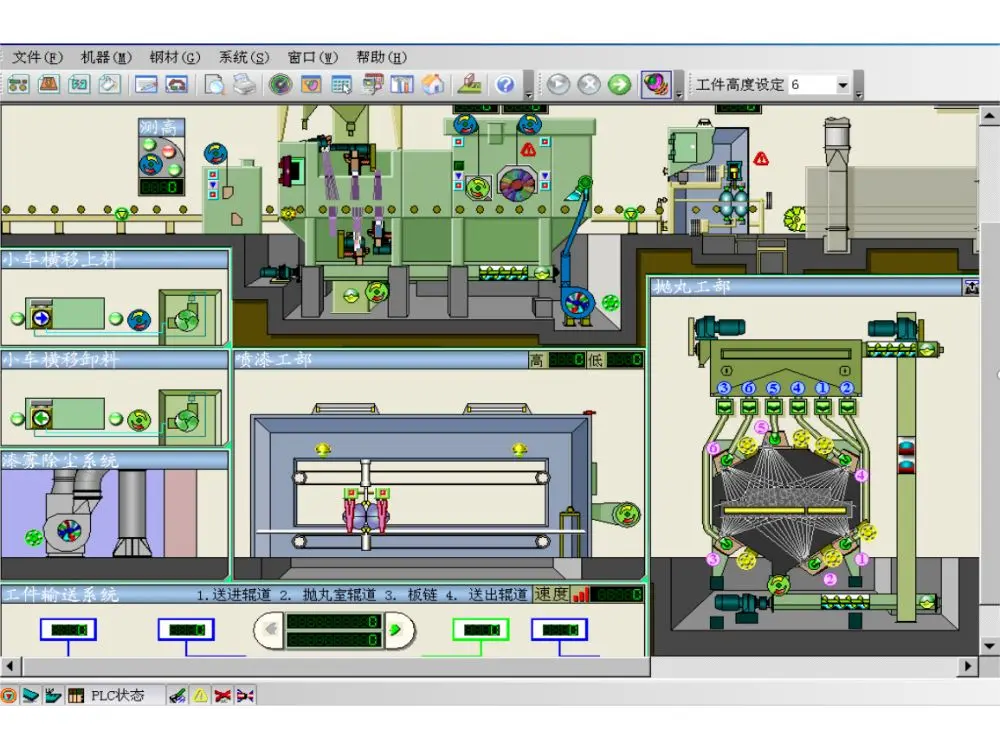Click the yellow warning triangle in status bar
The image size is (1000, 749).
coord(200,696)
